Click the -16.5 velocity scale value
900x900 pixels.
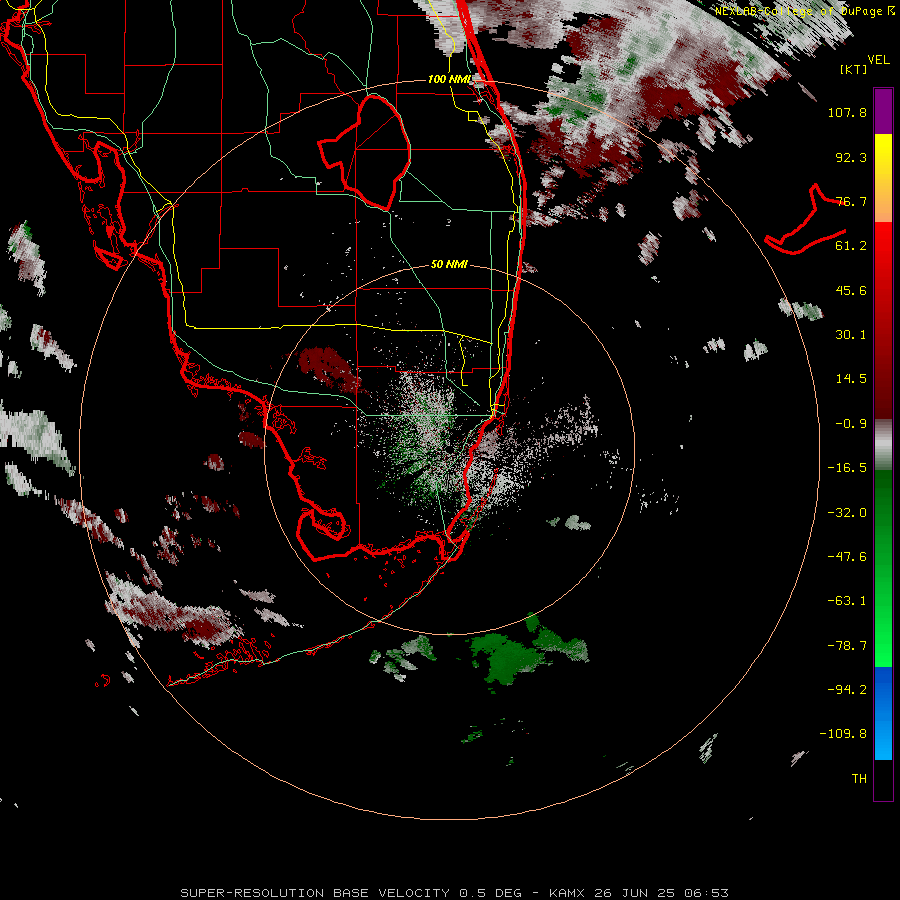[x=847, y=468]
